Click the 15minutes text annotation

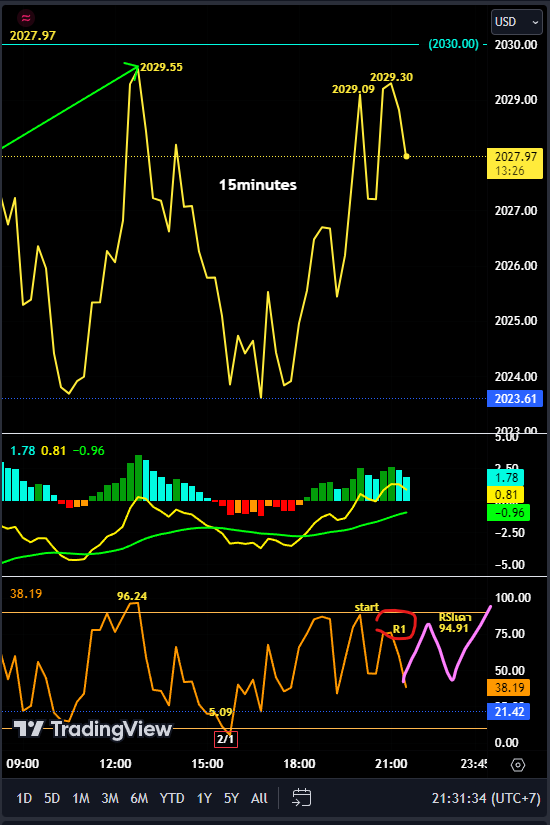coord(258,185)
